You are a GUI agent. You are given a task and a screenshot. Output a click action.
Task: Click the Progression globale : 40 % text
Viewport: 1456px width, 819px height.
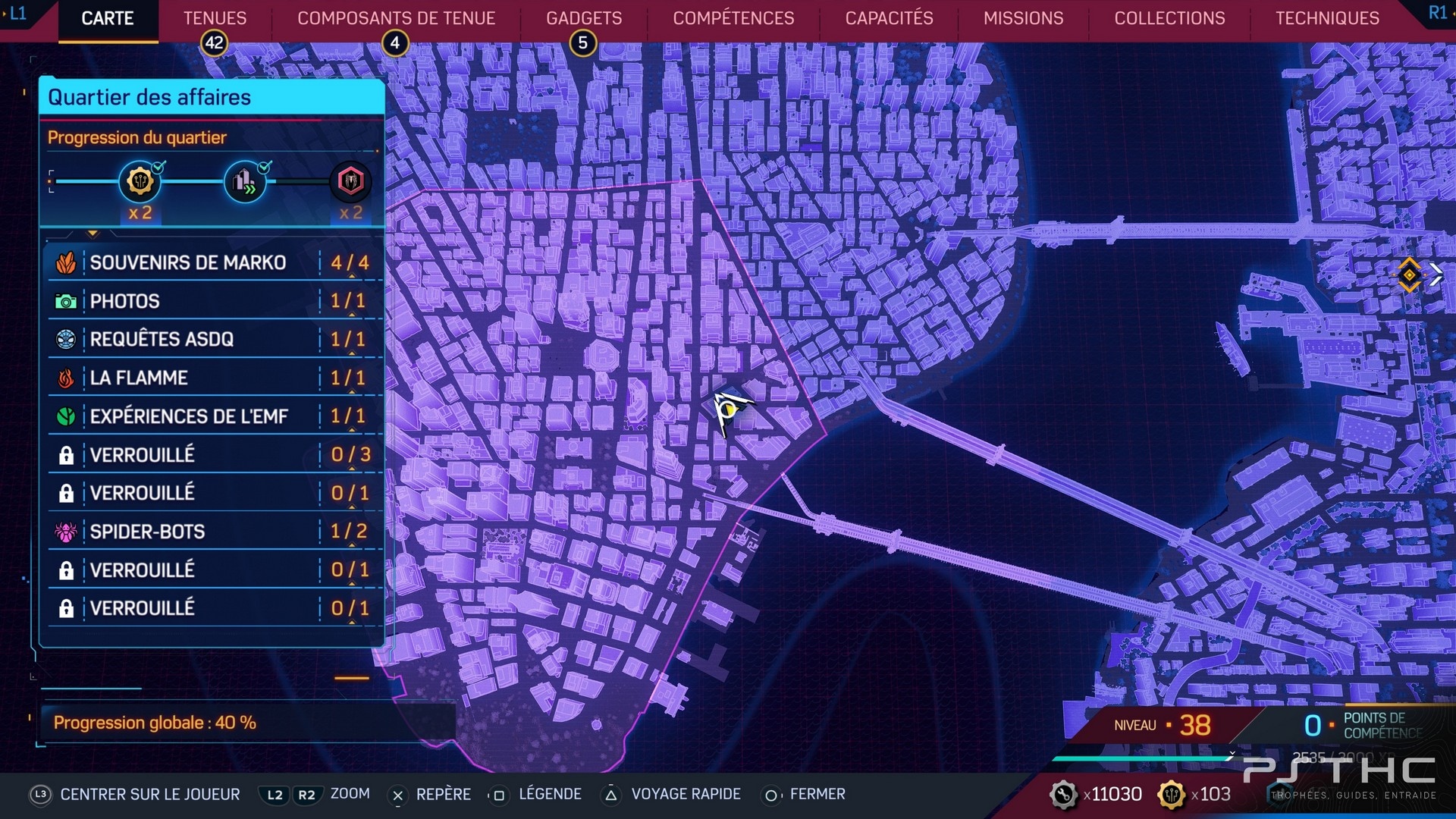tap(155, 723)
